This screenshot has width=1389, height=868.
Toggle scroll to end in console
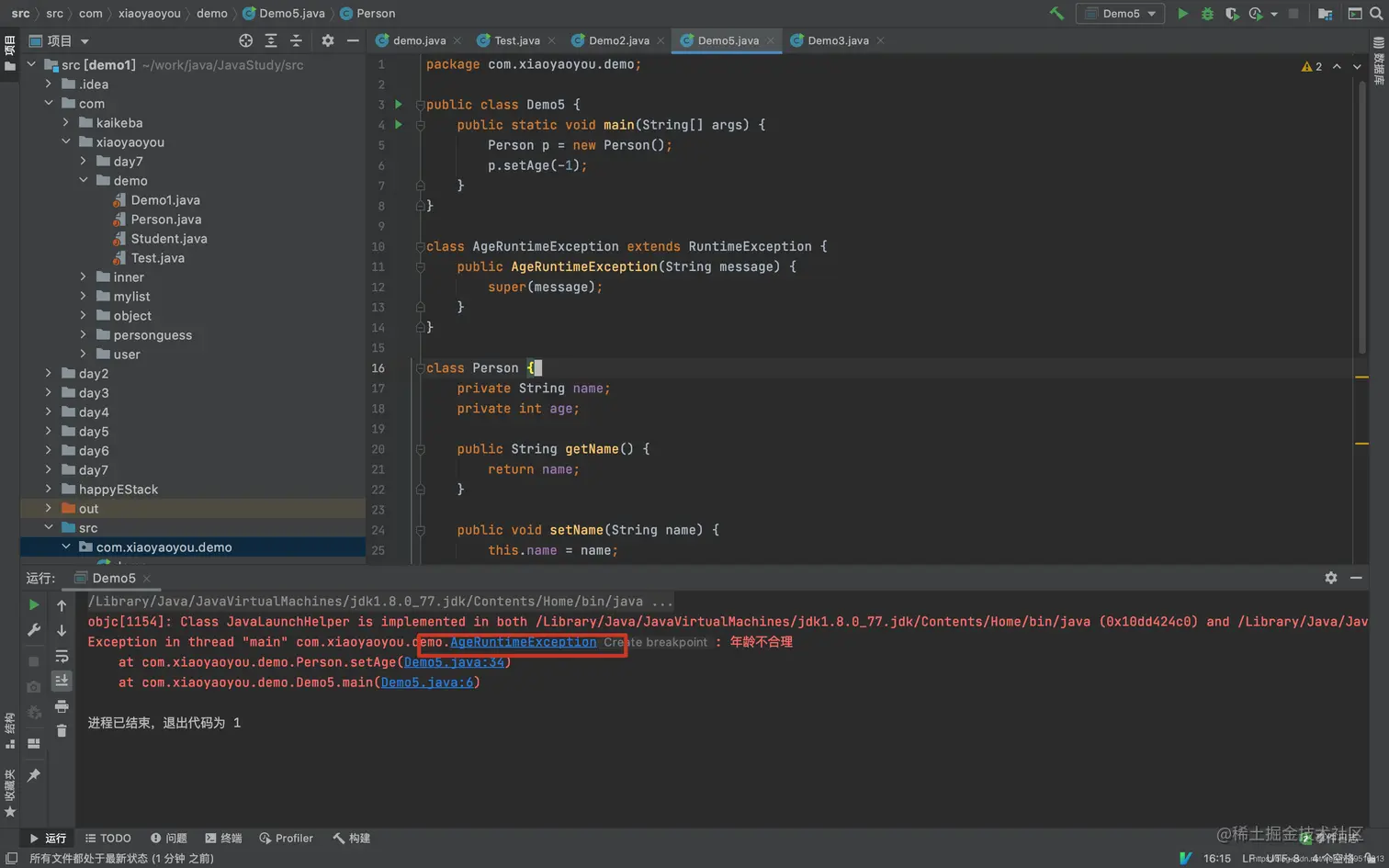click(62, 681)
